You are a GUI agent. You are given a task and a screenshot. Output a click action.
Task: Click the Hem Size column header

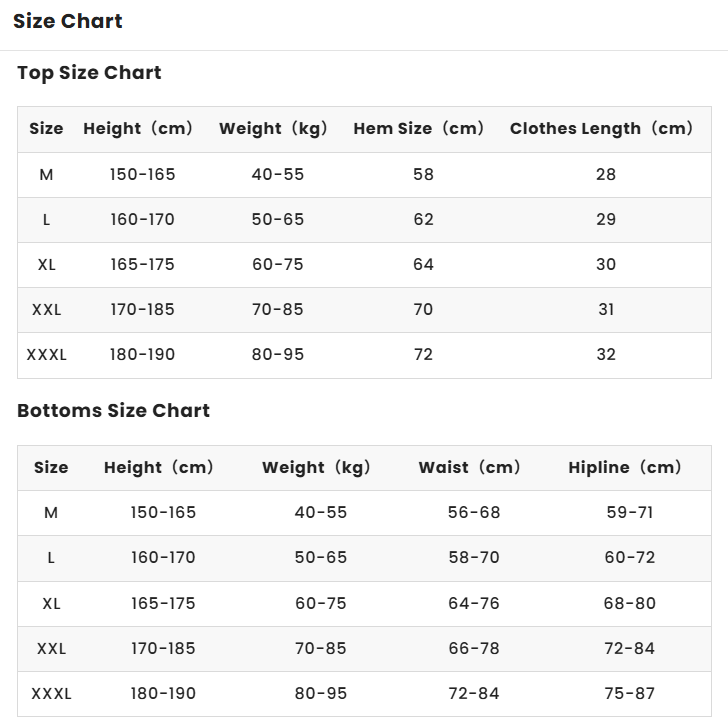point(418,129)
